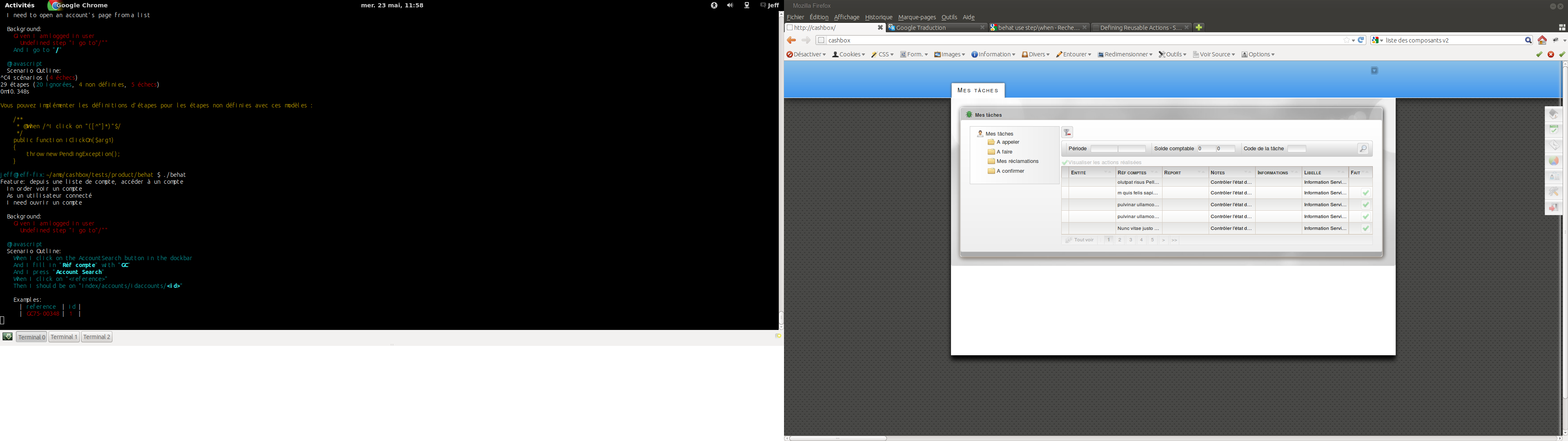1568x441 pixels.
Task: Click the volume icon in top system bar
Action: pyautogui.click(x=730, y=5)
